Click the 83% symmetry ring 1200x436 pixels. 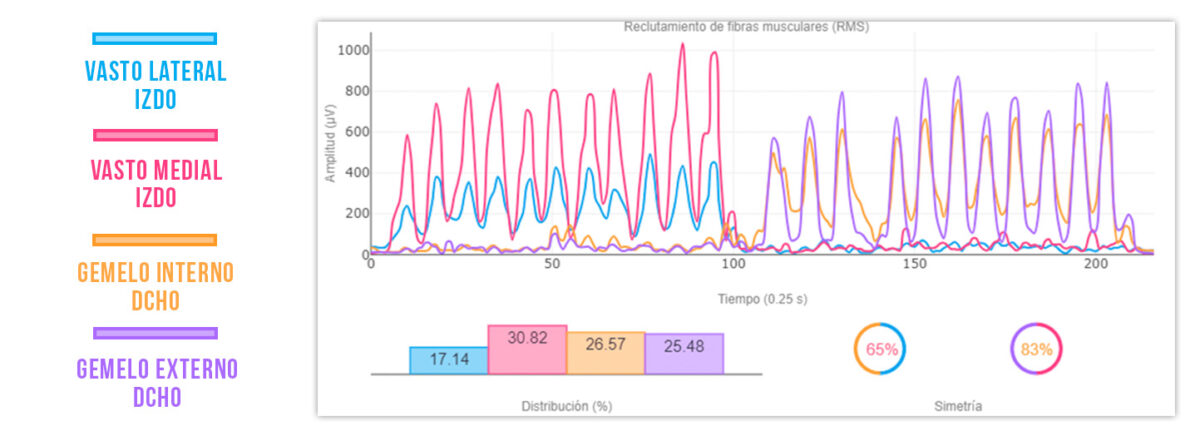pyautogui.click(x=1037, y=350)
